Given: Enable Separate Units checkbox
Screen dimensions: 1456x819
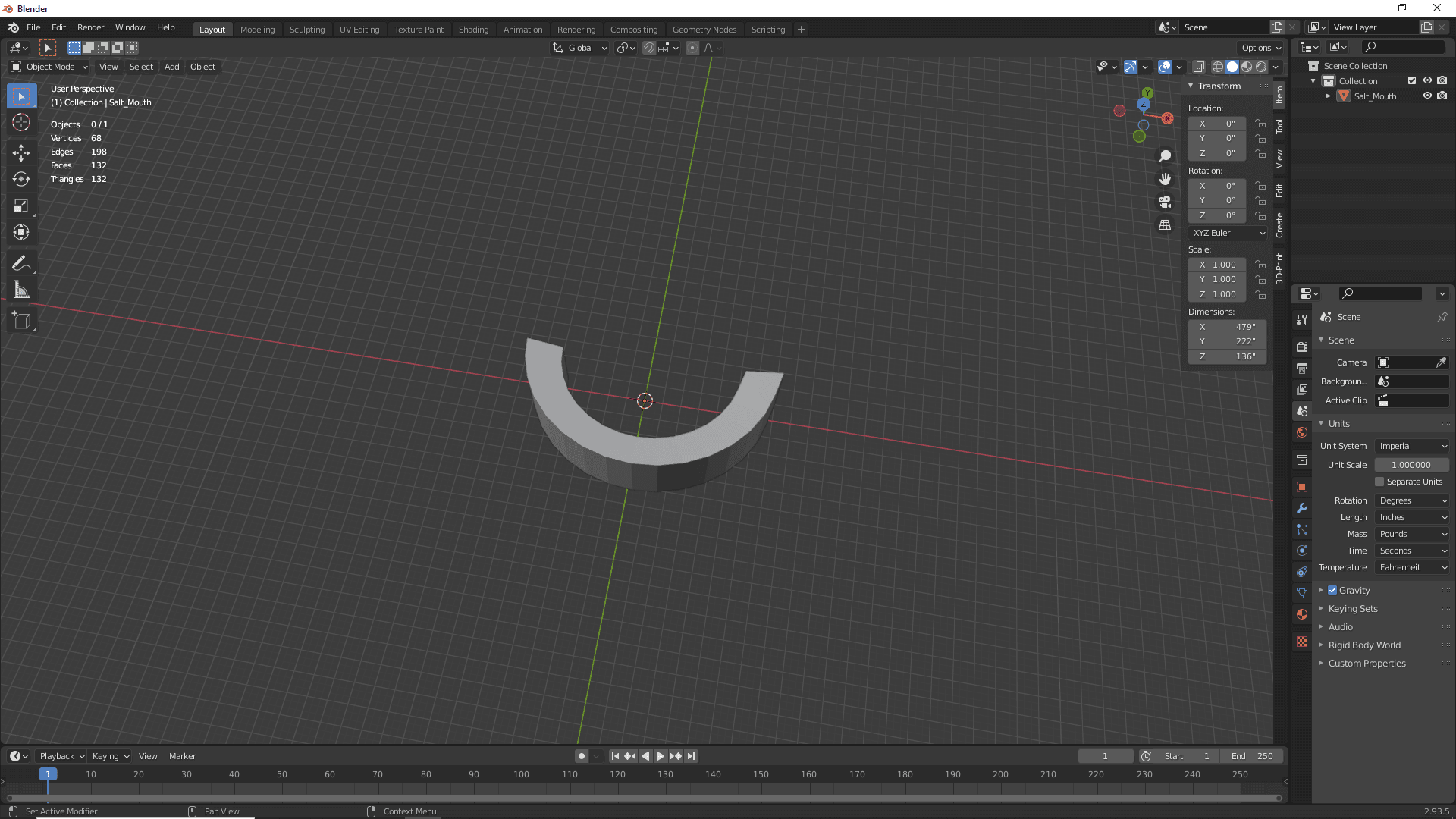Looking at the screenshot, I should [x=1379, y=482].
